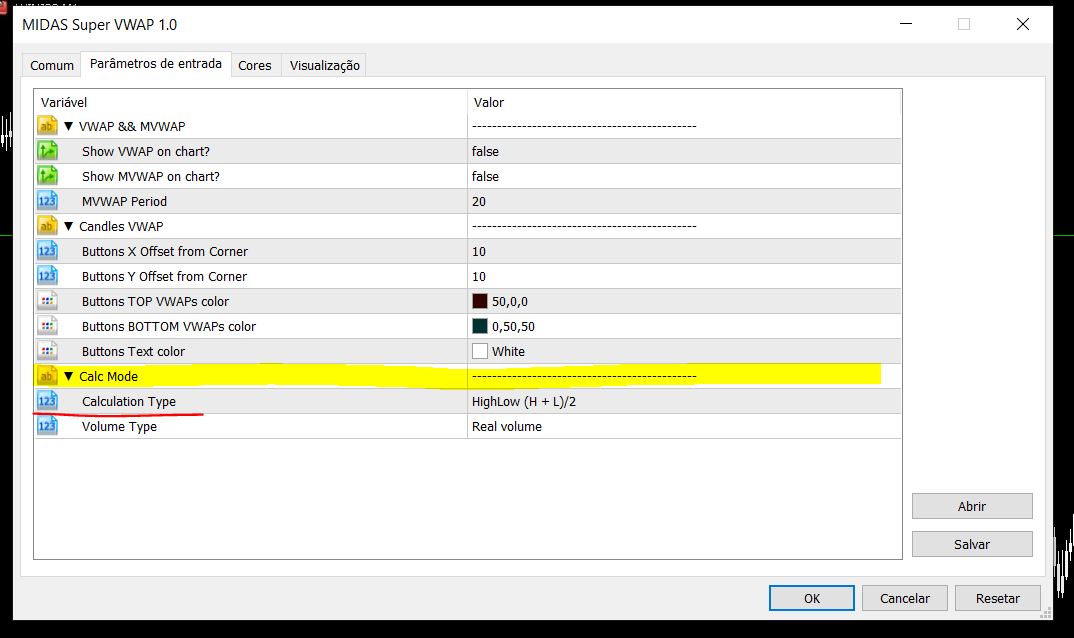This screenshot has width=1074, height=638.
Task: Click the string icon beside Calc Mode
Action: pos(47,376)
